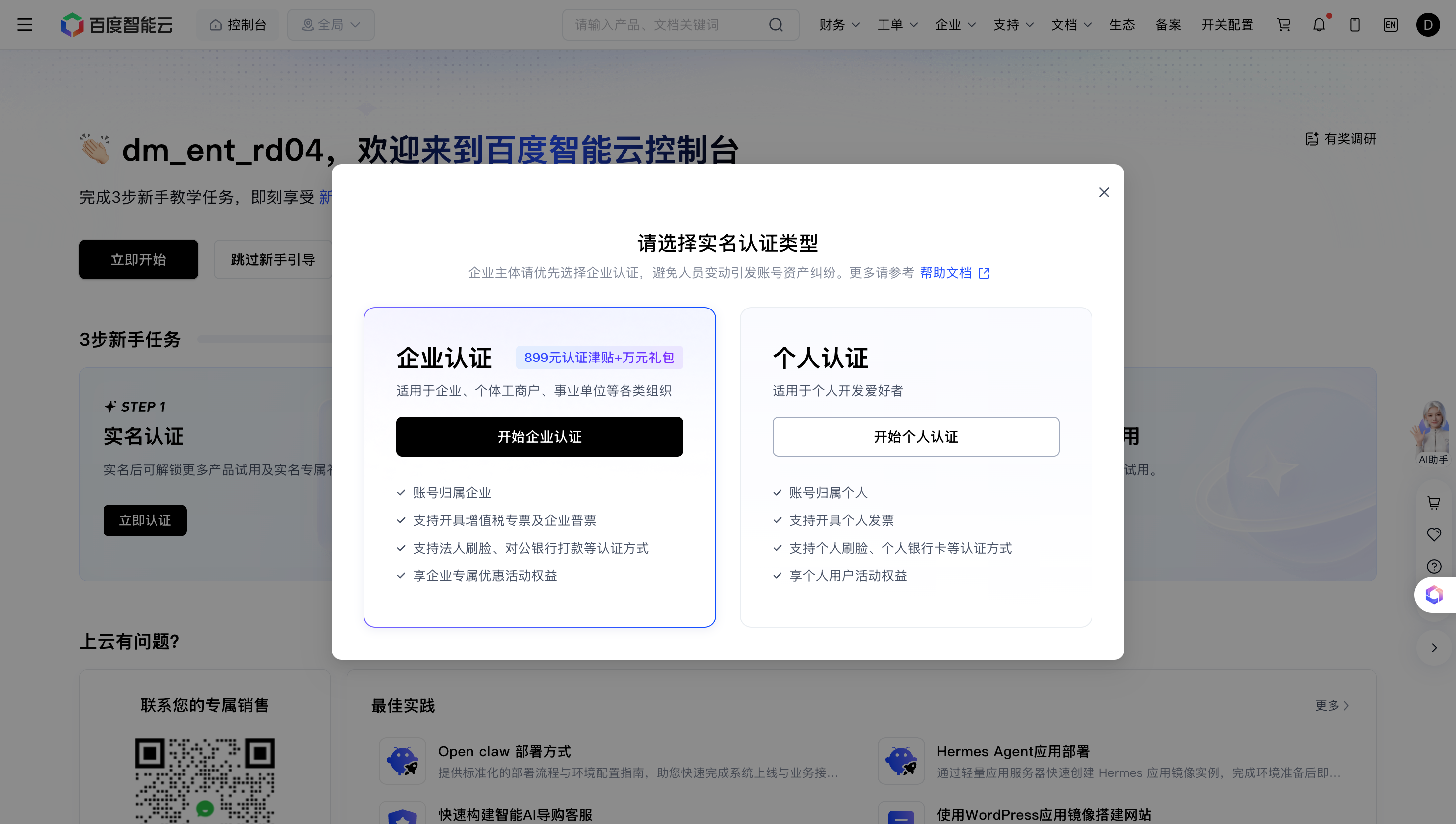Close the 实名认证 type dialog
This screenshot has height=824, width=1456.
[1104, 193]
